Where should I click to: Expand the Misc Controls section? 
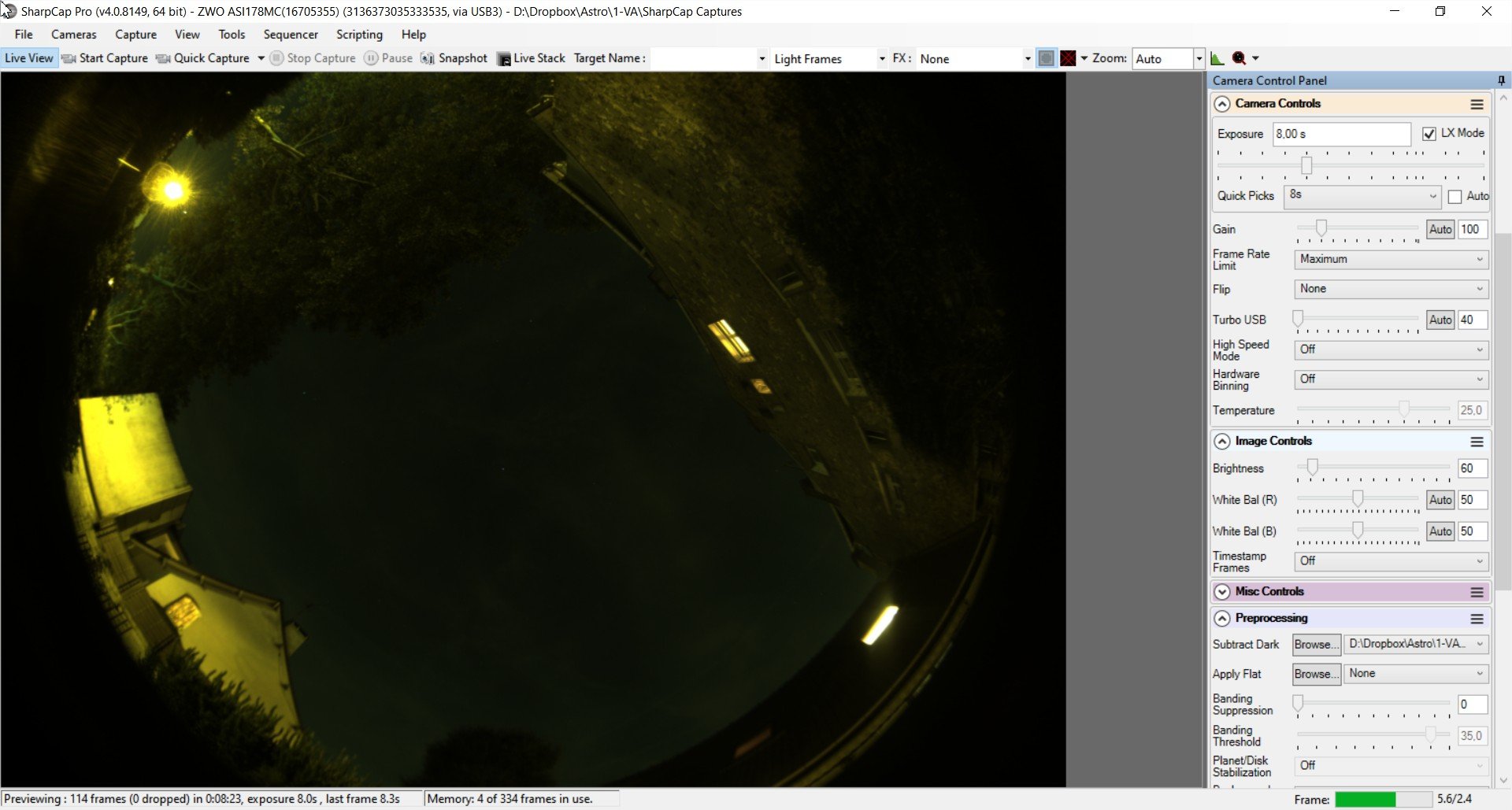pyautogui.click(x=1222, y=592)
